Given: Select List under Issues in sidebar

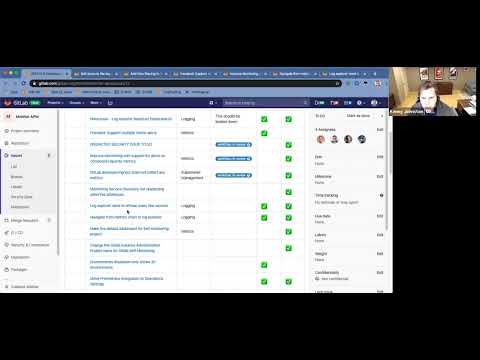Looking at the screenshot, I should point(14,166).
